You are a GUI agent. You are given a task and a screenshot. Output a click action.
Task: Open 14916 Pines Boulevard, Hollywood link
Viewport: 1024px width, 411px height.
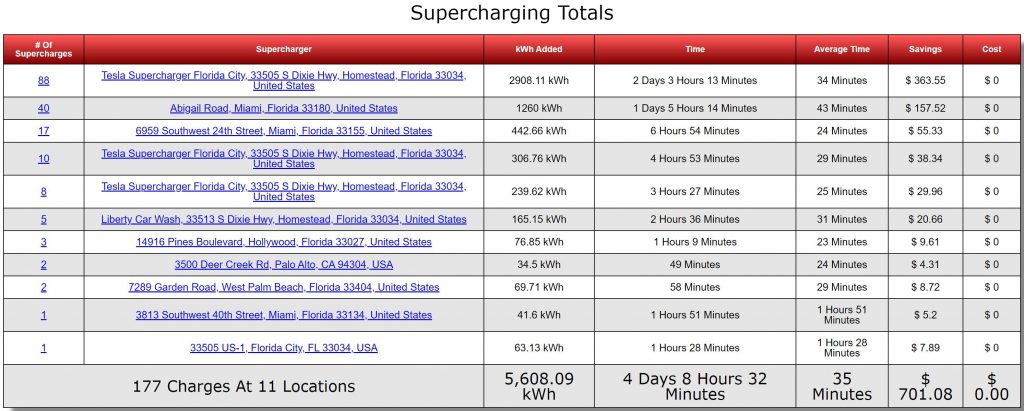tap(283, 242)
